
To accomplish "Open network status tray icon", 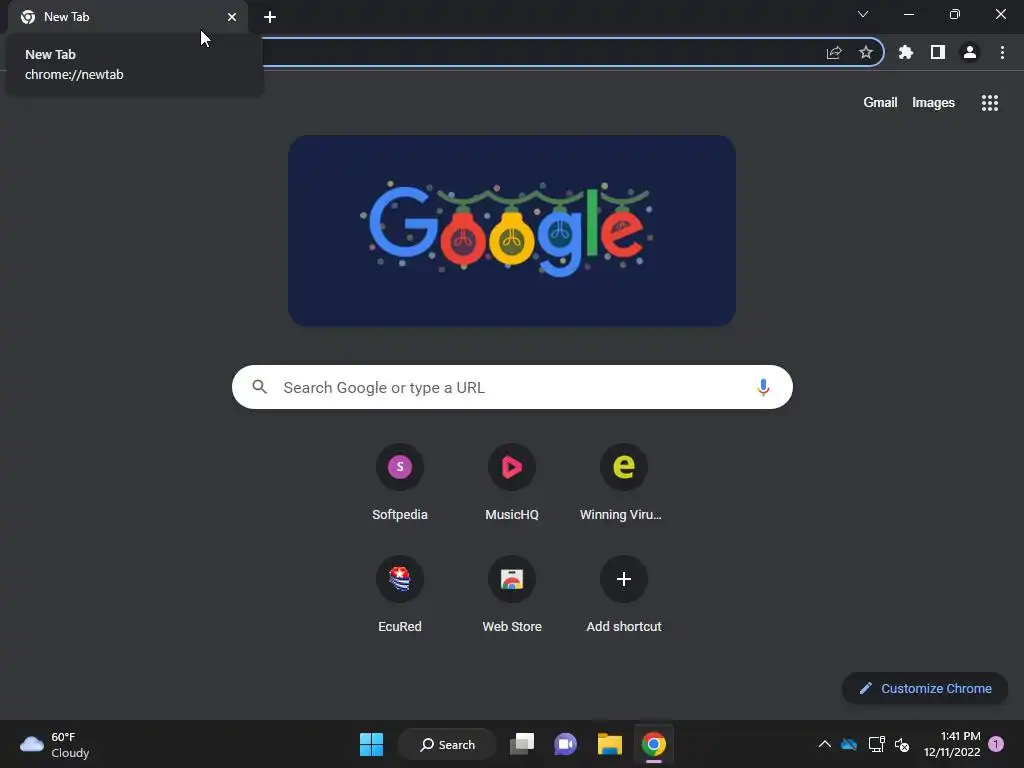I will (x=876, y=744).
